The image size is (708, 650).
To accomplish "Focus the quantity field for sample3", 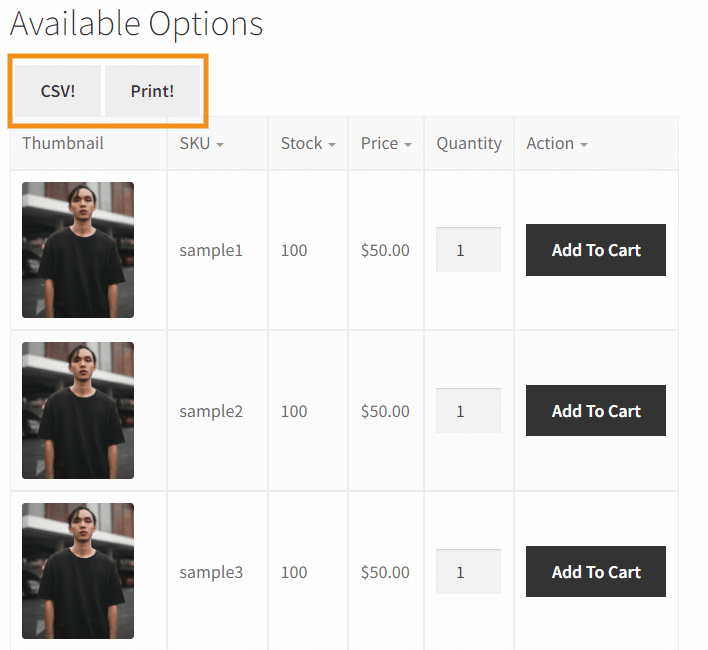I will tap(468, 572).
